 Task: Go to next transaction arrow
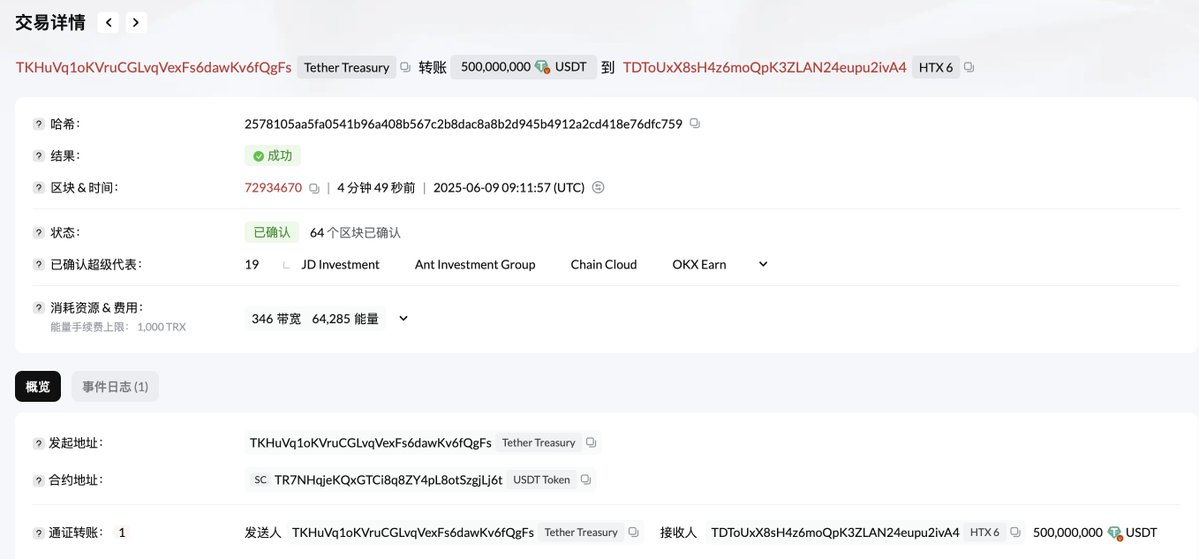pyautogui.click(x=136, y=23)
